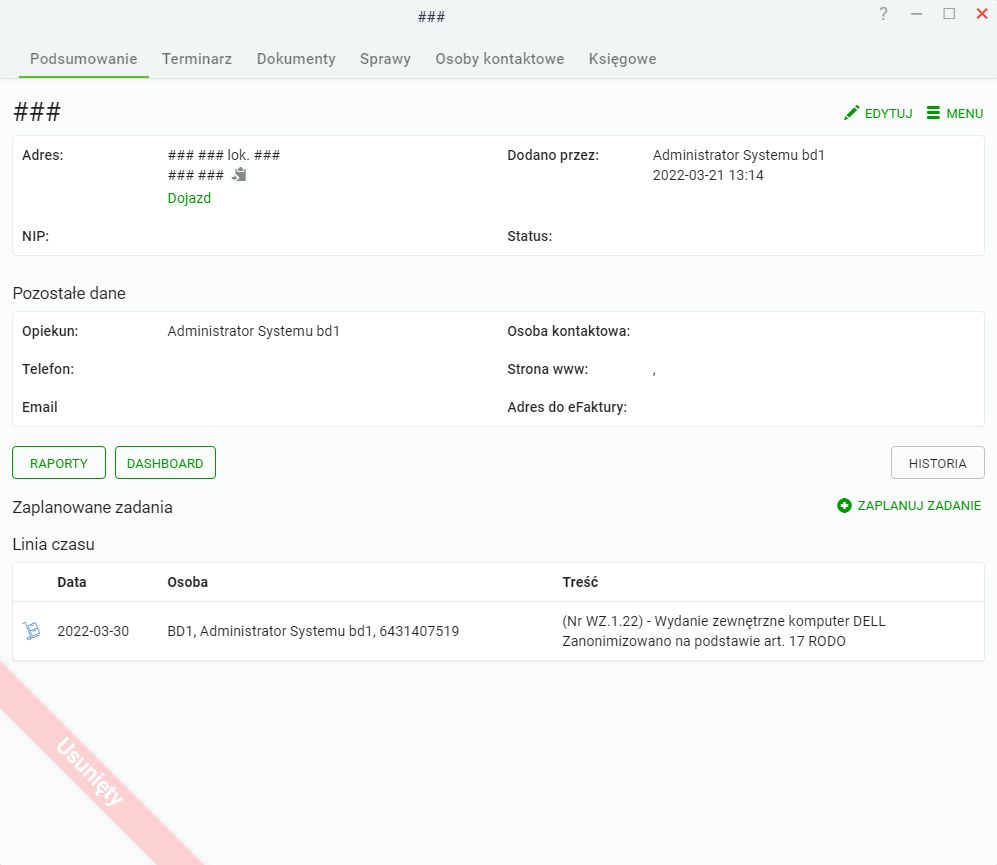
Task: Click the Data column header
Action: pyautogui.click(x=72, y=582)
